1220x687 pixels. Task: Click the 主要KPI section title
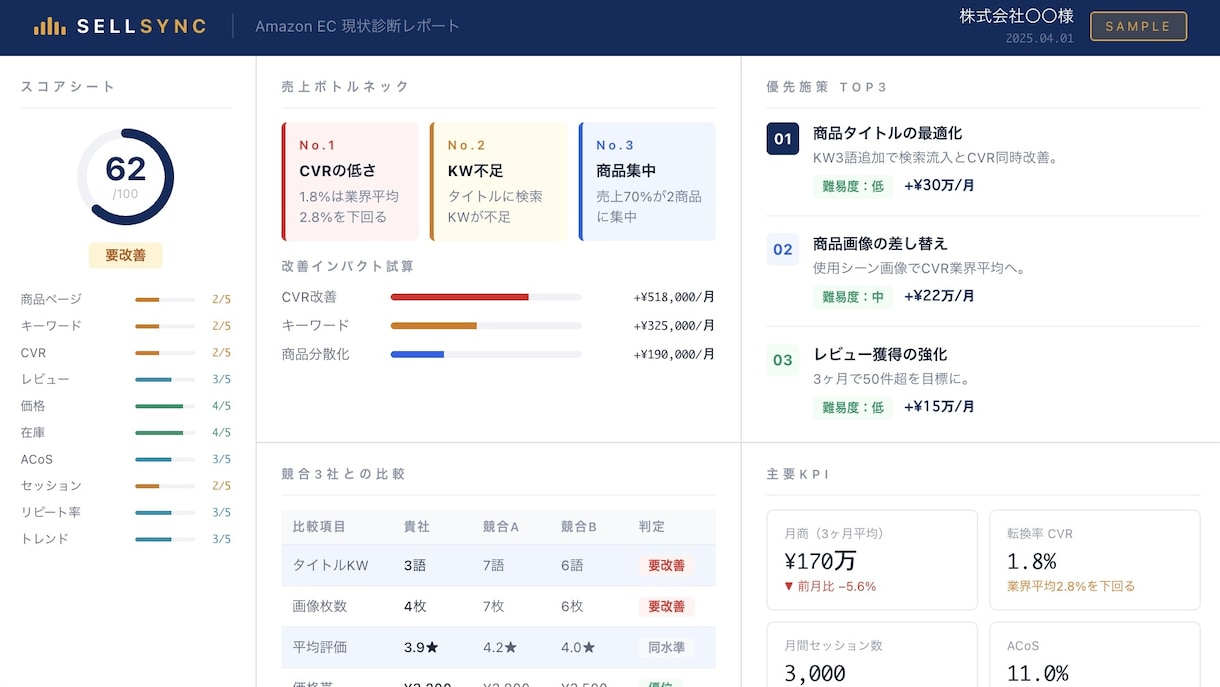[x=798, y=474]
